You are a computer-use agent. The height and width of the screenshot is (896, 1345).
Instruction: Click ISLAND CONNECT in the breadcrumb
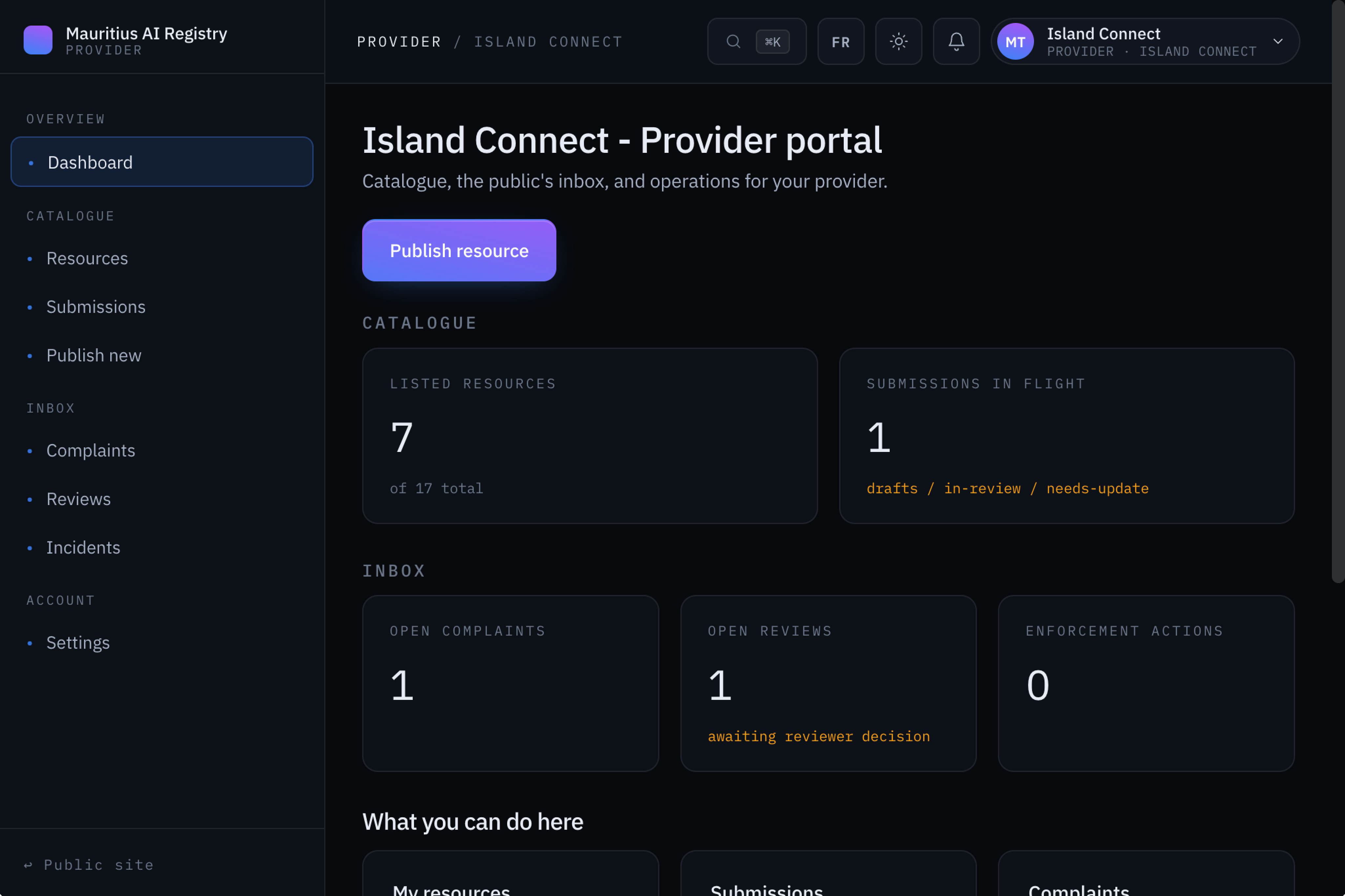(548, 42)
